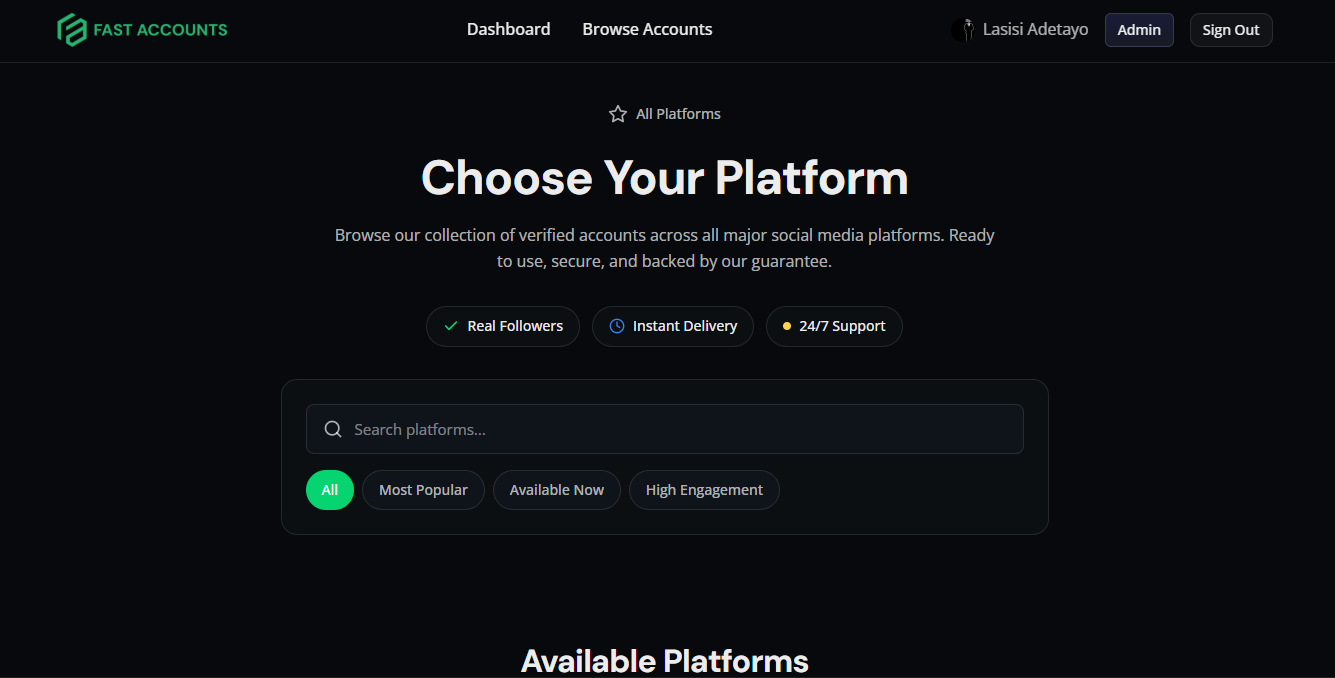Toggle the Available Now filter
1335x678 pixels.
[x=557, y=490]
